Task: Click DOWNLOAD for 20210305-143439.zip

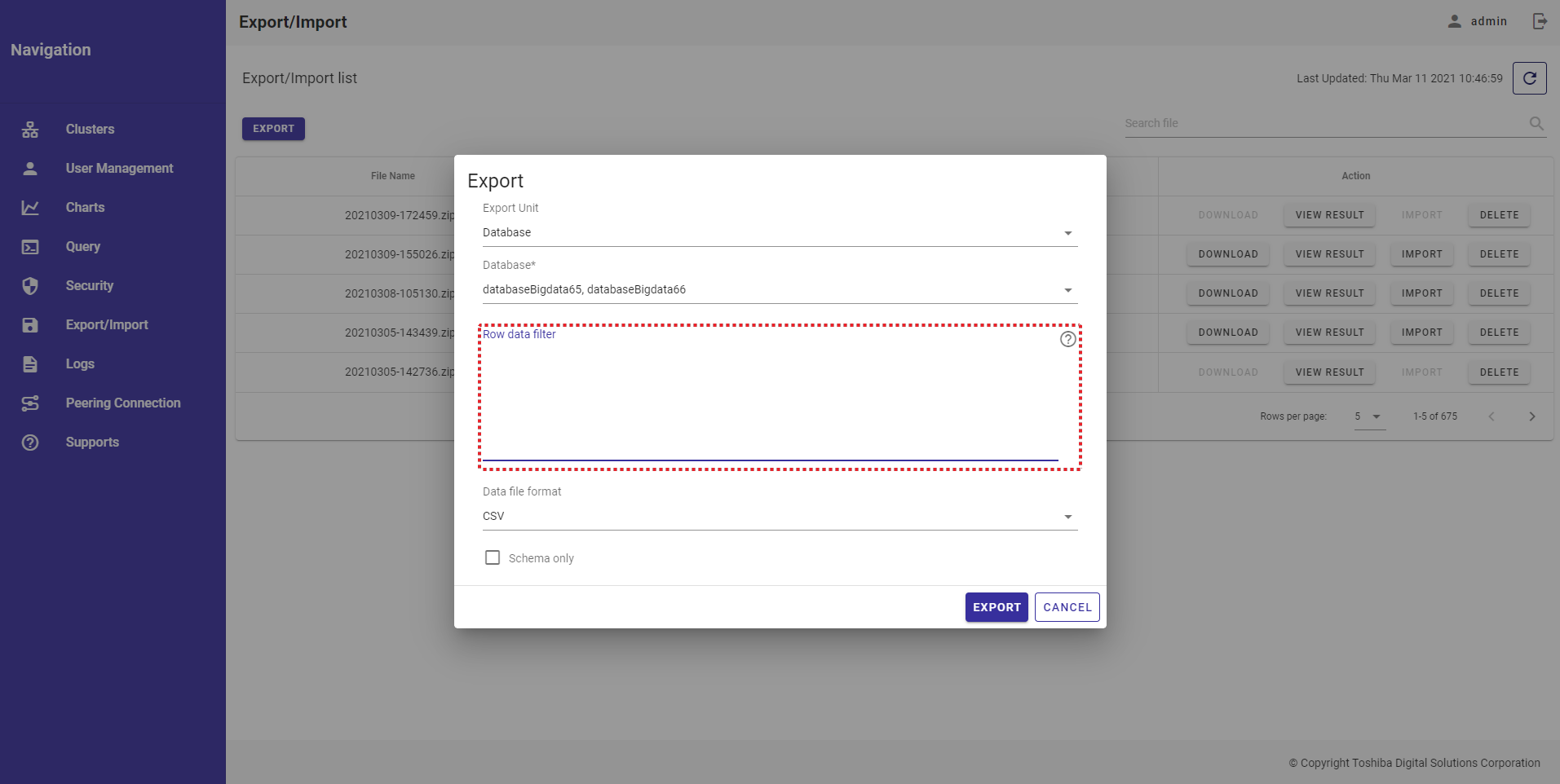Action: tap(1228, 333)
